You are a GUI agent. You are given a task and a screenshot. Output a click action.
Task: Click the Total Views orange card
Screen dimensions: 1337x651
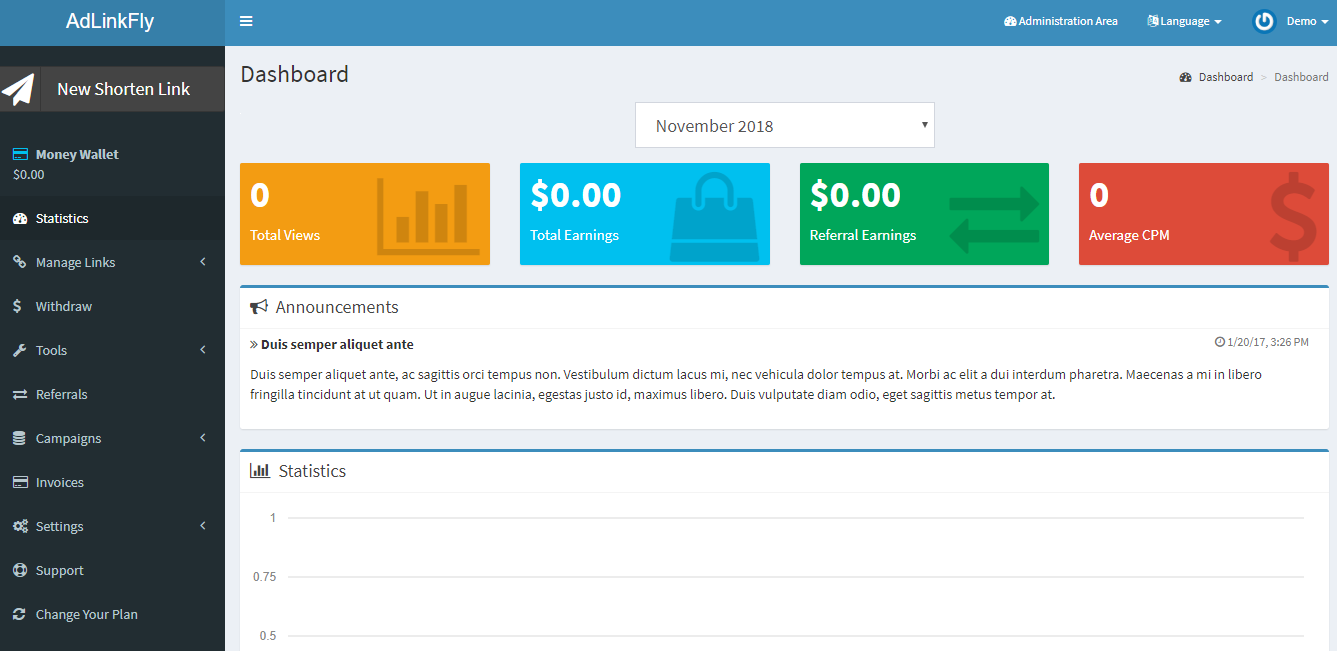coord(365,214)
